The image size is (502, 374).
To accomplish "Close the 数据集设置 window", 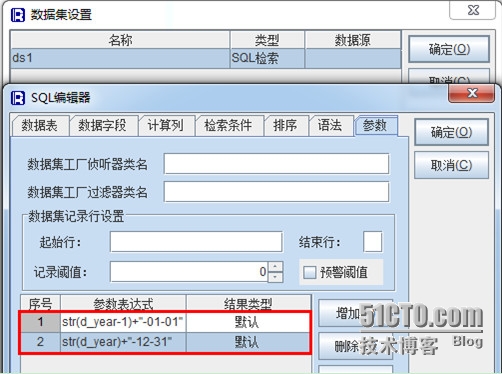I will click(473, 10).
